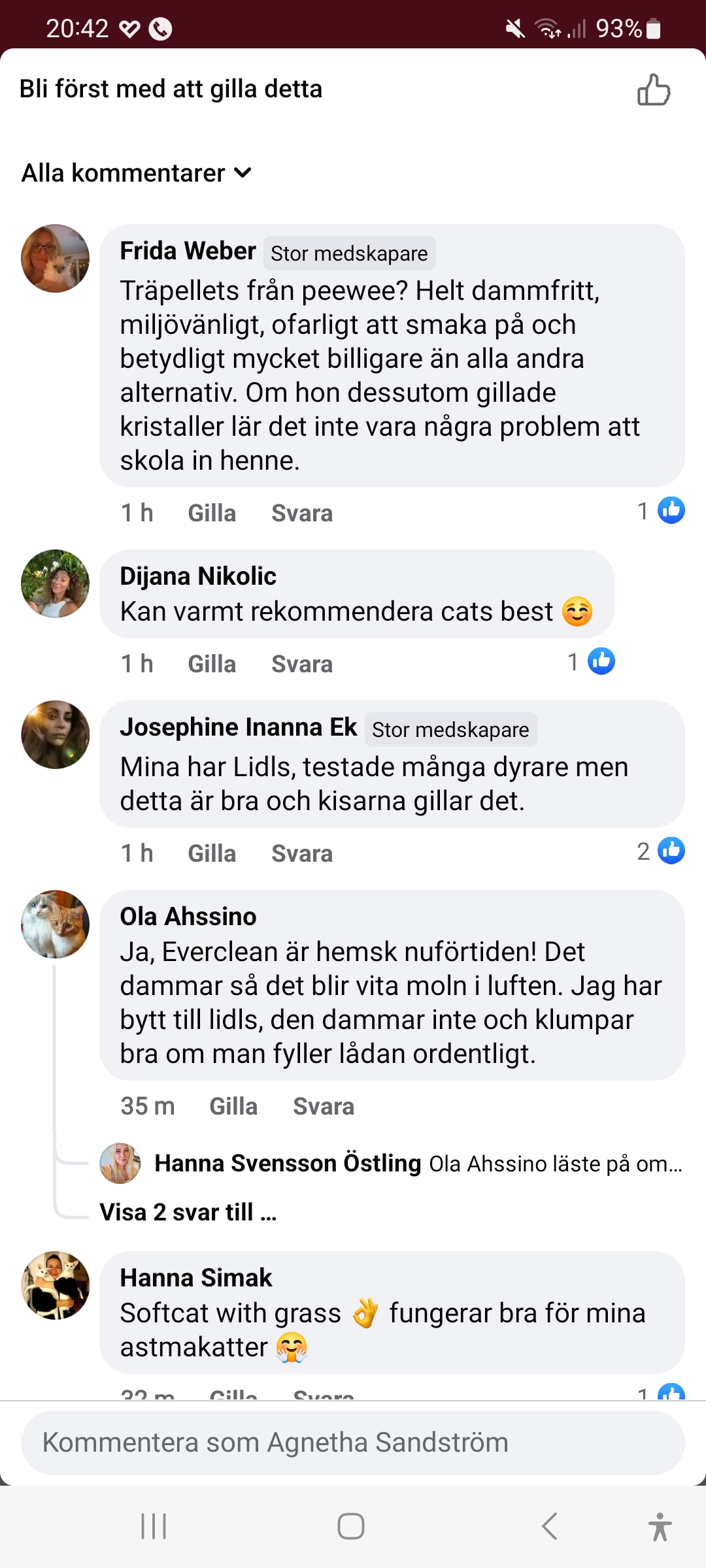Viewport: 706px width, 1568px height.
Task: Open Josephine Inanna Ek's profile name link
Action: tap(239, 727)
